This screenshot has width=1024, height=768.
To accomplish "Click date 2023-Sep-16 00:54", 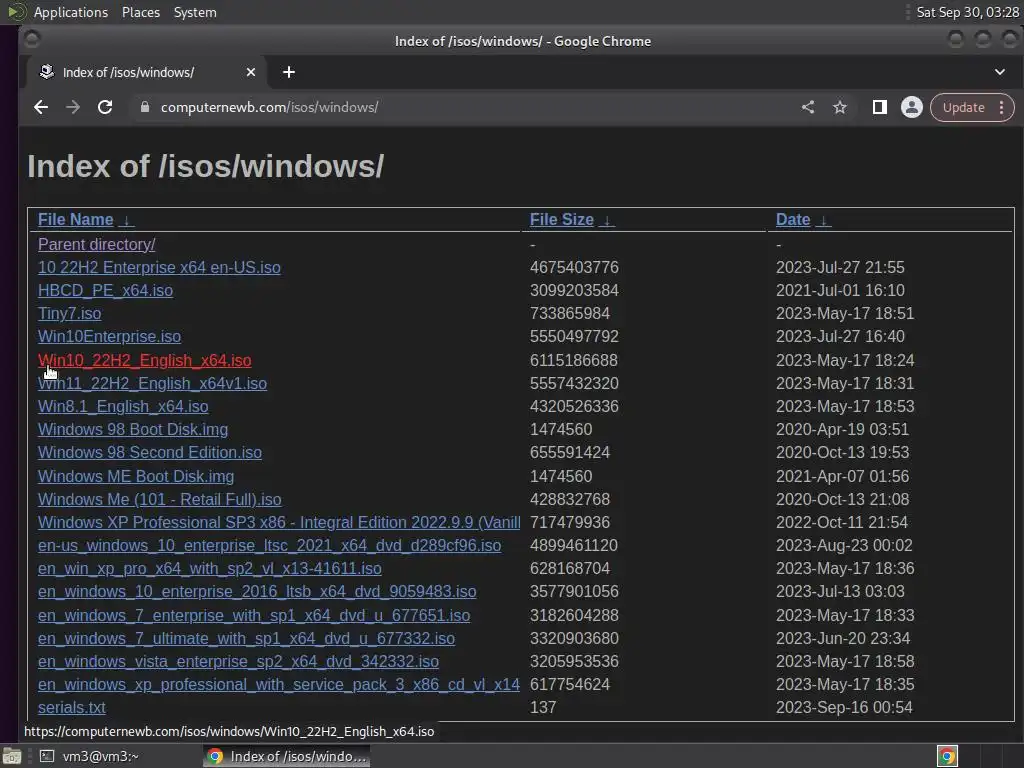I will [844, 707].
